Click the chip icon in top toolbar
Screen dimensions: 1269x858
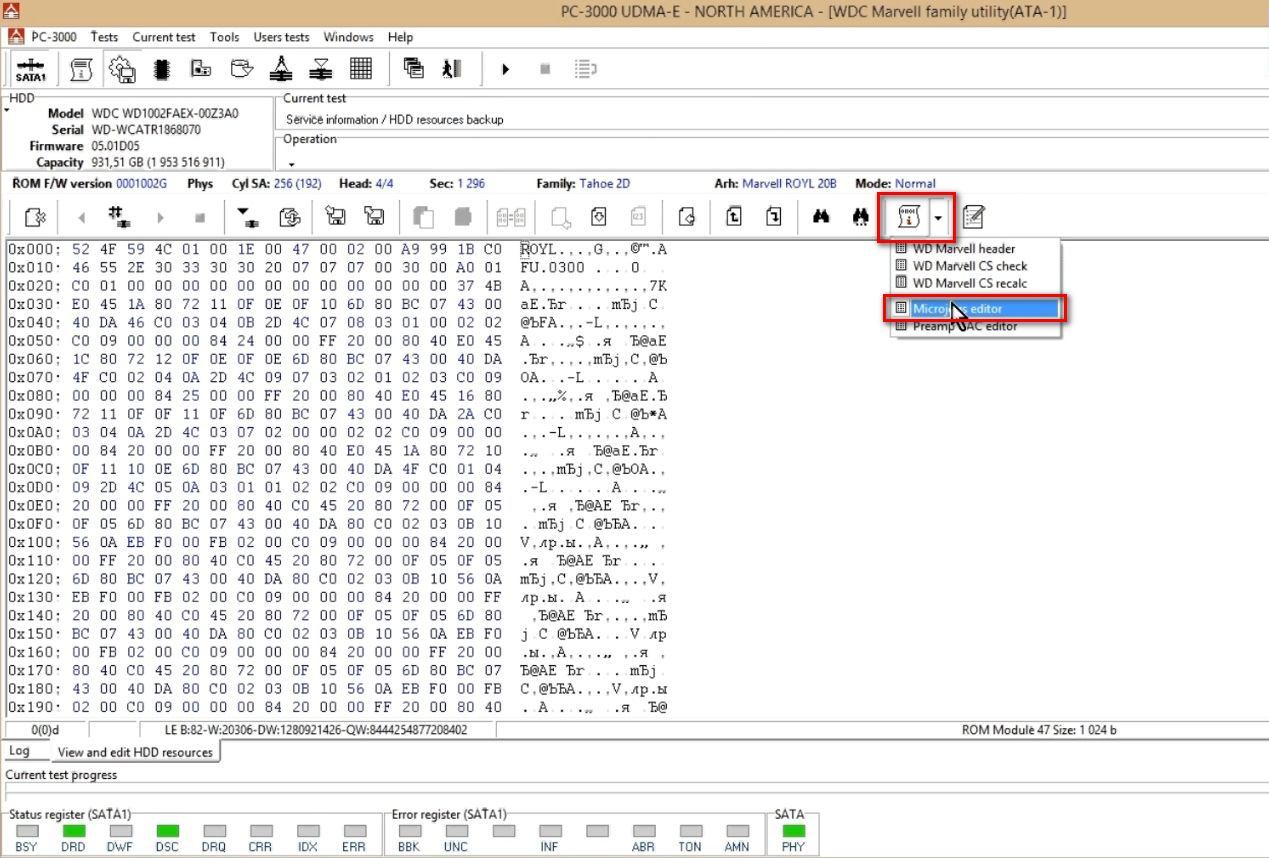pos(161,69)
